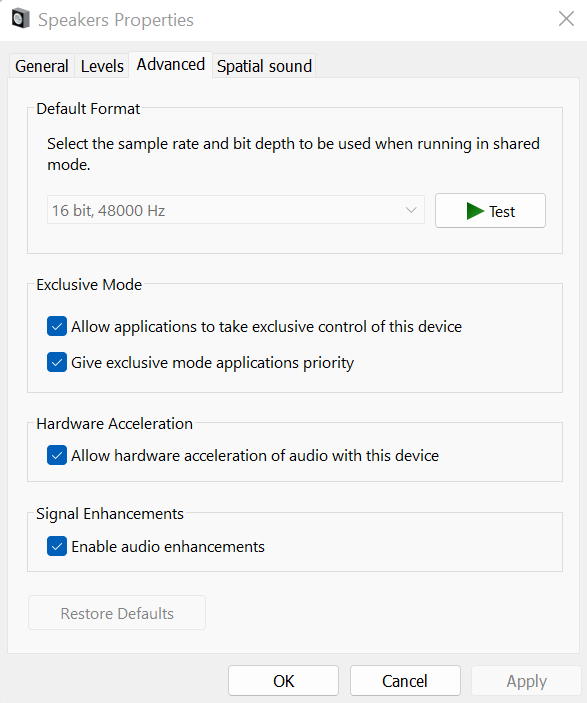Image resolution: width=587 pixels, height=703 pixels.
Task: Click the Apply button
Action: tap(526, 681)
